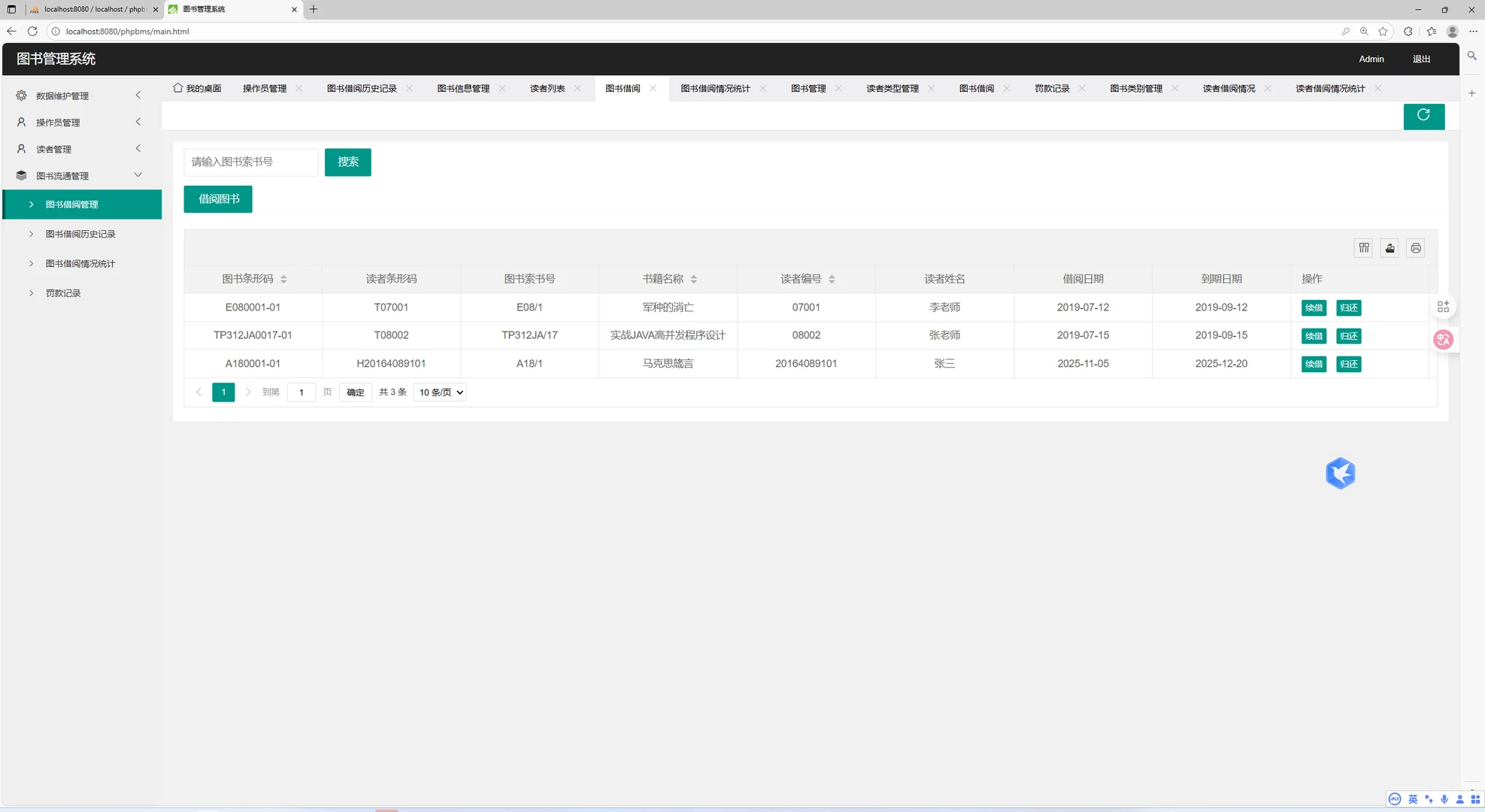Open the 10 条/页 page size dropdown
The height and width of the screenshot is (812, 1485).
[x=439, y=392]
